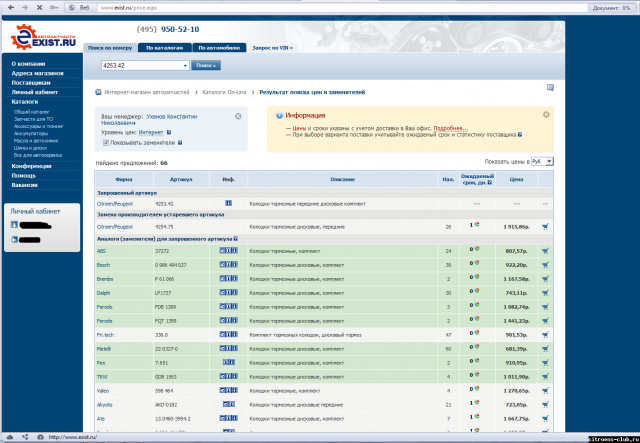Switch to По автомобилю tab
The height and width of the screenshot is (443, 640).
coord(217,47)
